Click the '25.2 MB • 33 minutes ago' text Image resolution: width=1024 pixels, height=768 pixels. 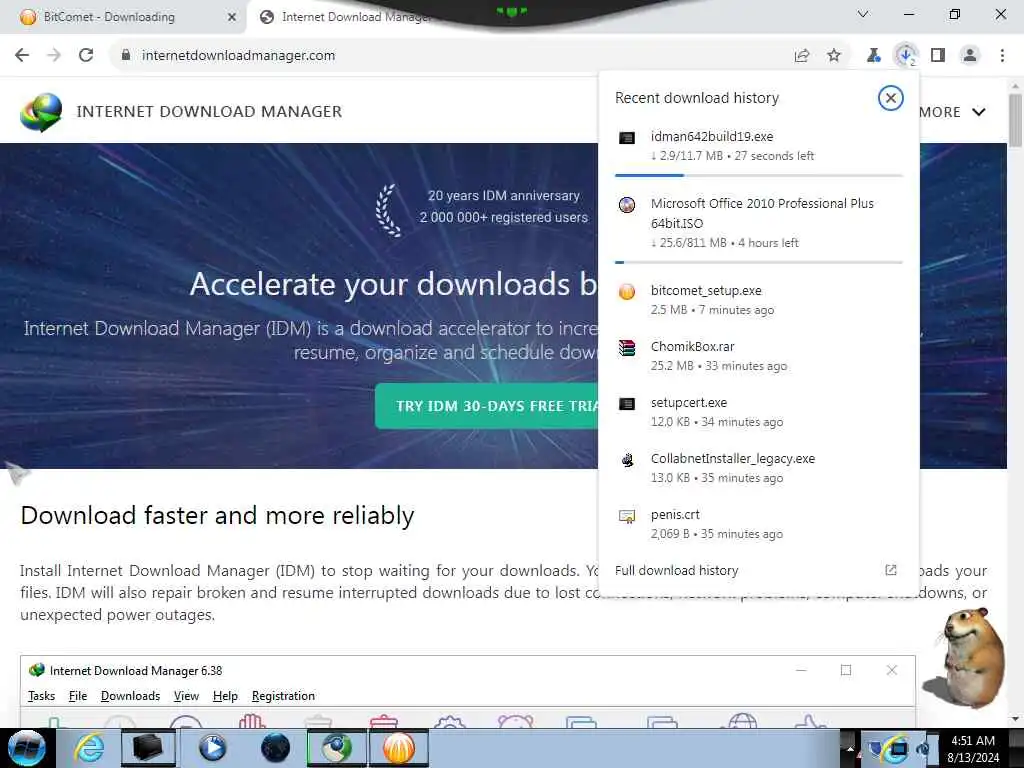click(x=719, y=366)
